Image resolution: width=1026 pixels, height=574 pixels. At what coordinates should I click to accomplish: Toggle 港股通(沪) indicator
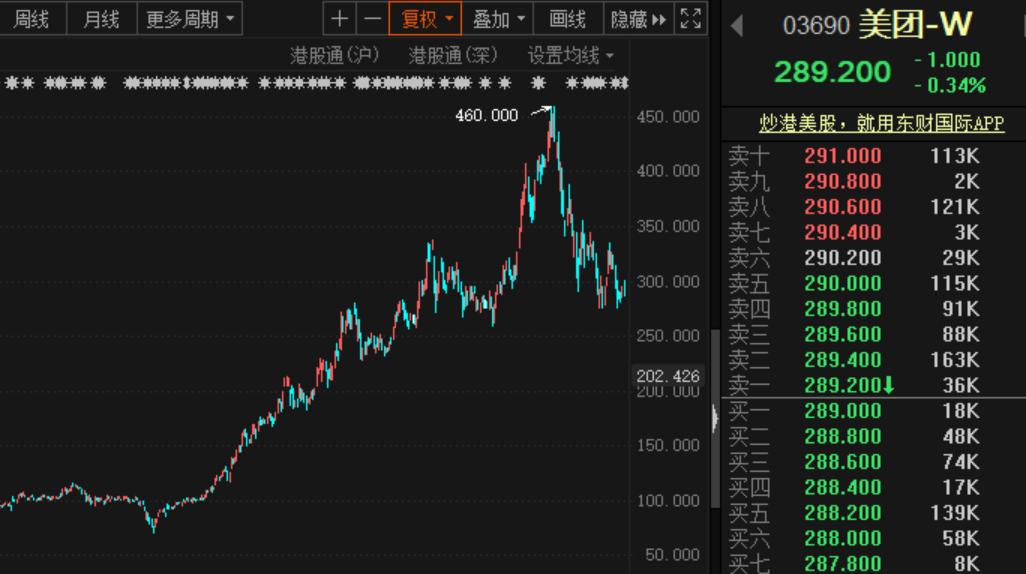pos(334,56)
